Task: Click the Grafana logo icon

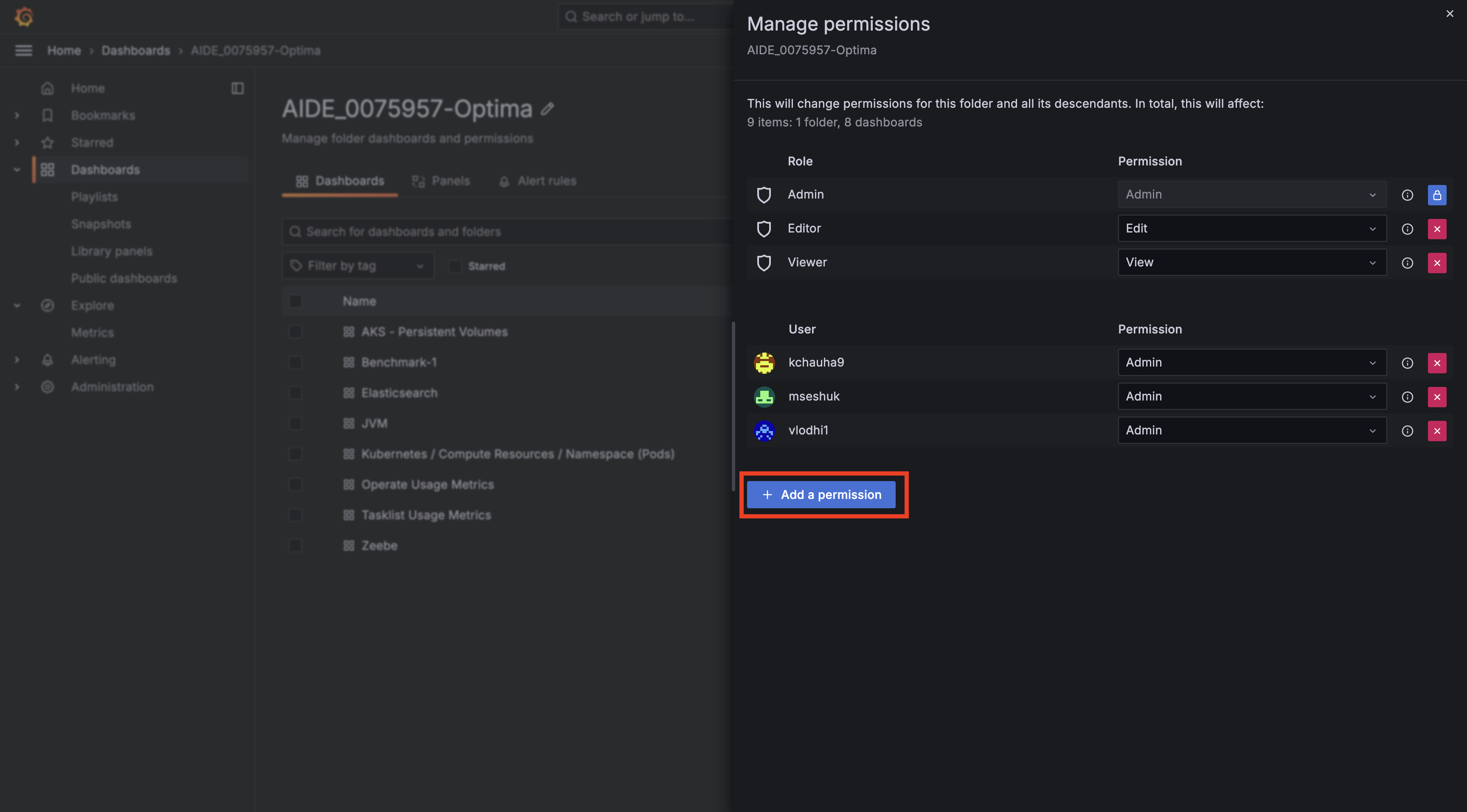Action: click(x=24, y=17)
